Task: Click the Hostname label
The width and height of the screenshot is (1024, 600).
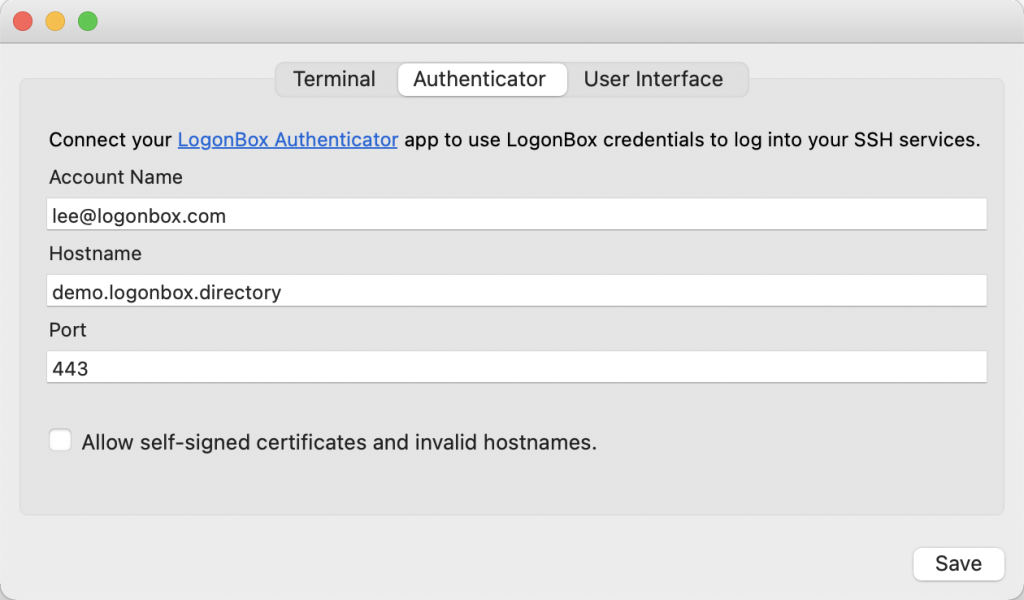Action: tap(94, 253)
